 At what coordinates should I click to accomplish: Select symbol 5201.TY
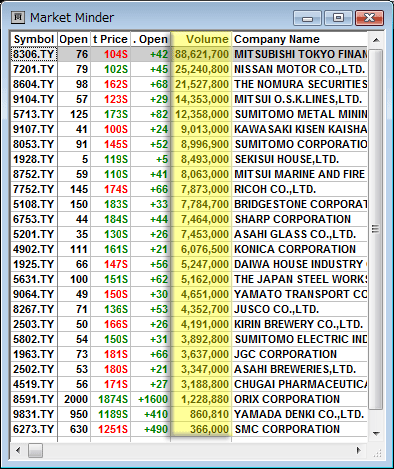click(x=33, y=234)
